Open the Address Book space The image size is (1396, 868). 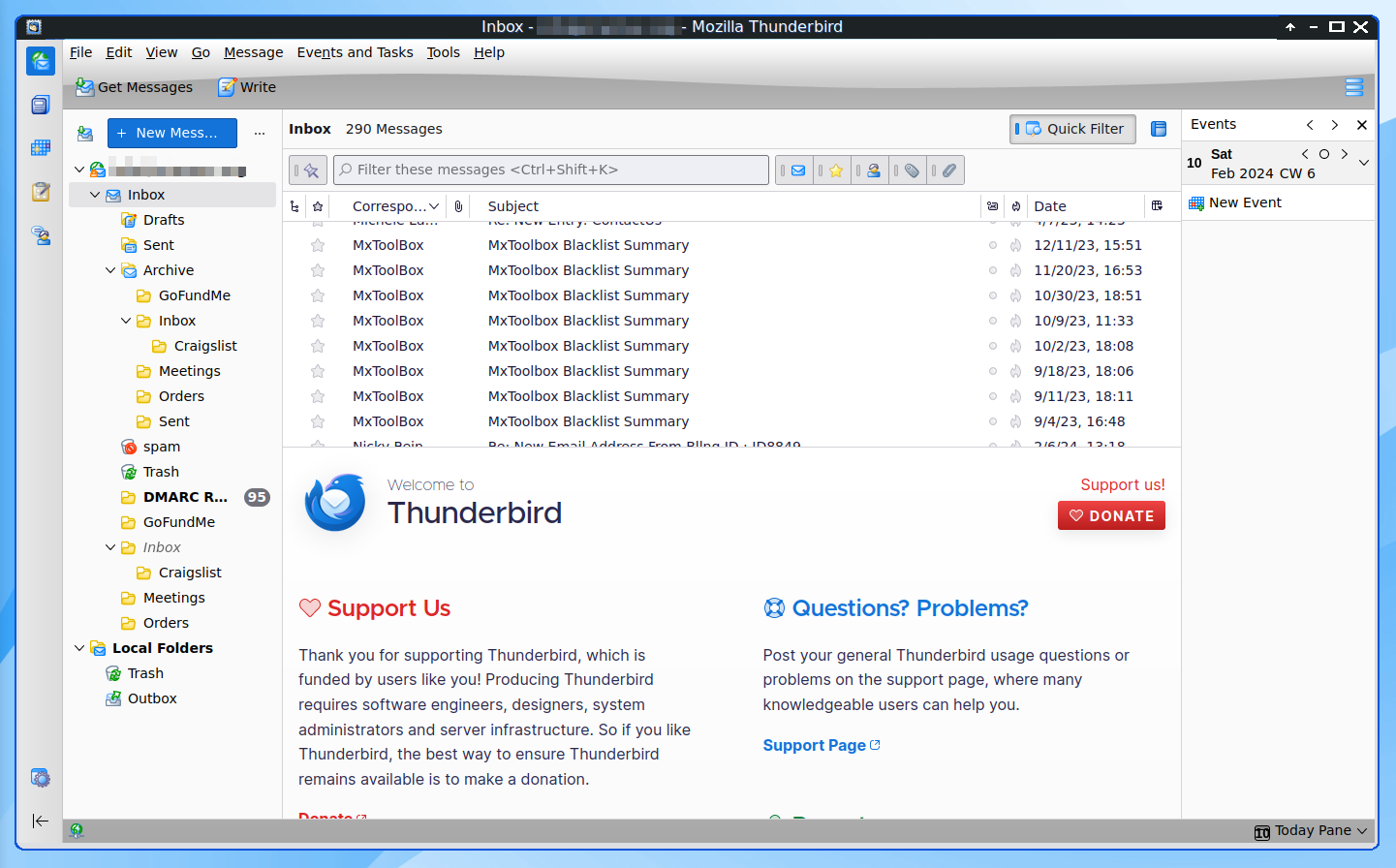[x=40, y=105]
